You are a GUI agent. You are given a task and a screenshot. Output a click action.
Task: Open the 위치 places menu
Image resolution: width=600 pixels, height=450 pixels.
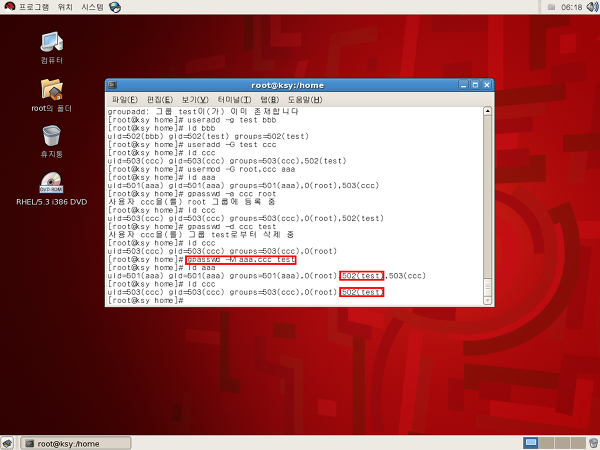click(65, 7)
